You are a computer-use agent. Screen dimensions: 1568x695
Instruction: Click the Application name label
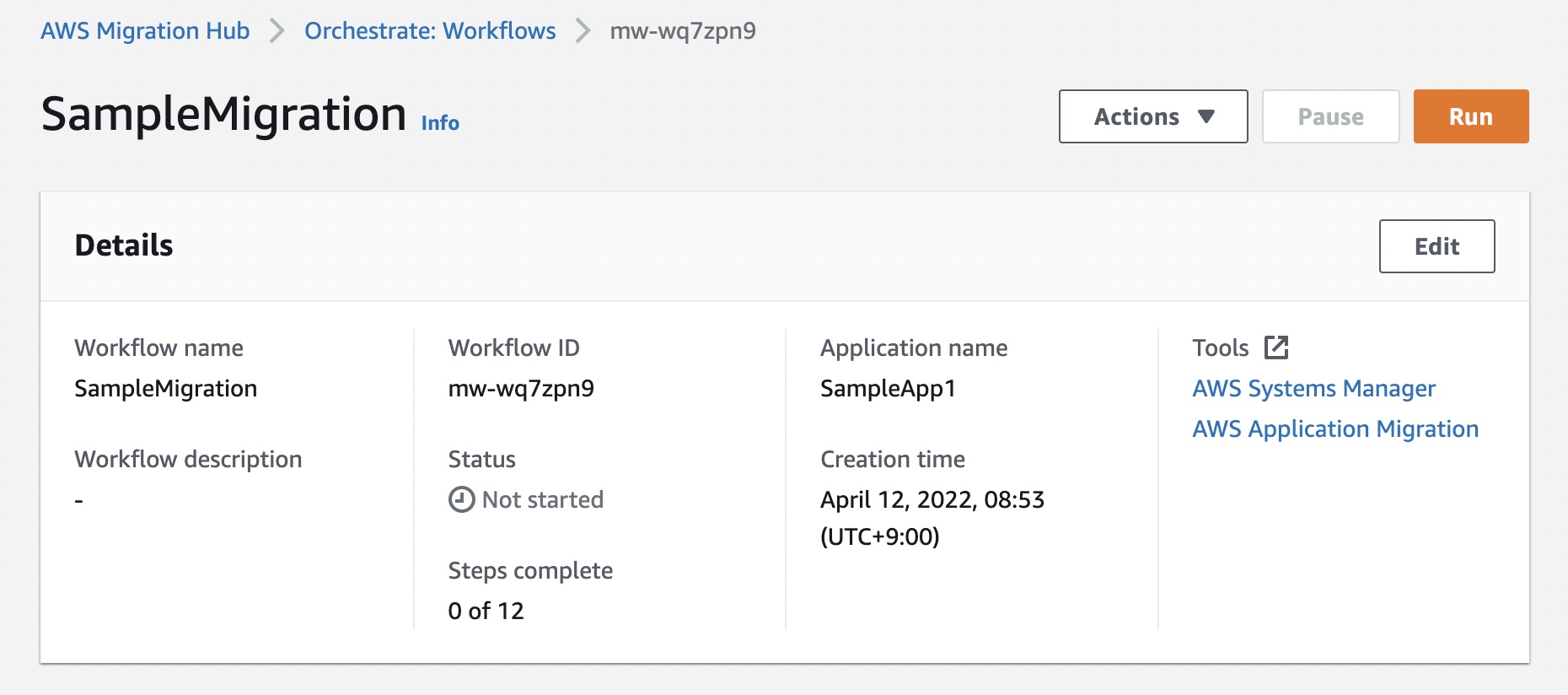tap(914, 348)
